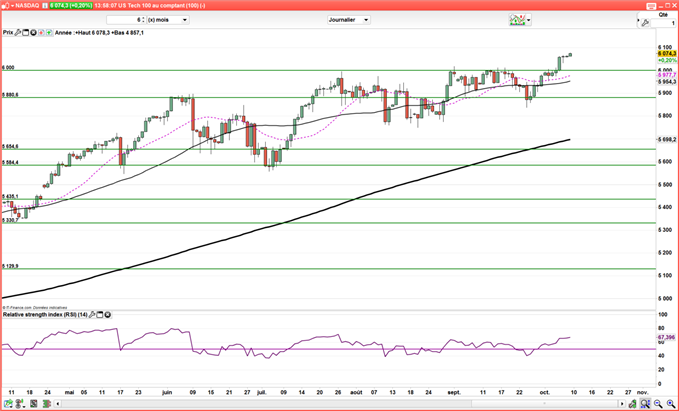Remove the RSI indicator with X icon
Viewport: 679px width, 411px height.
pos(107,315)
